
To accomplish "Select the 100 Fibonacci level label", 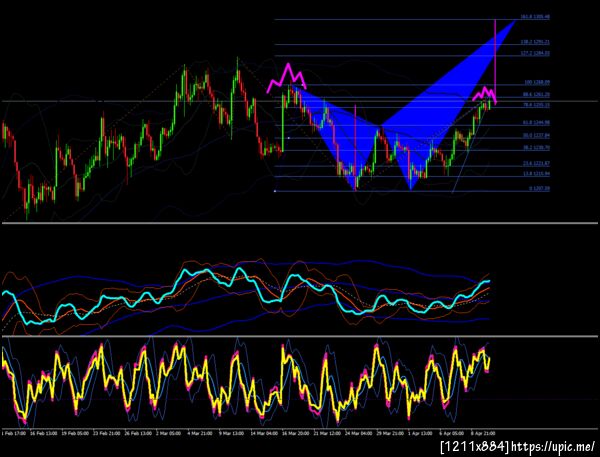I will coord(537,82).
